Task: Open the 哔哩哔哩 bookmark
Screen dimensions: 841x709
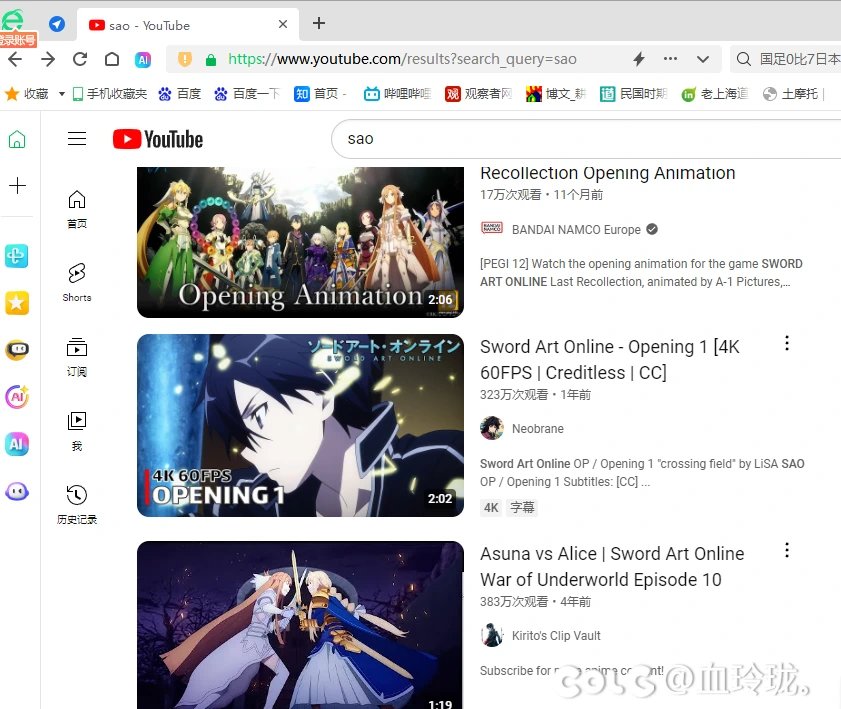Action: click(x=397, y=94)
